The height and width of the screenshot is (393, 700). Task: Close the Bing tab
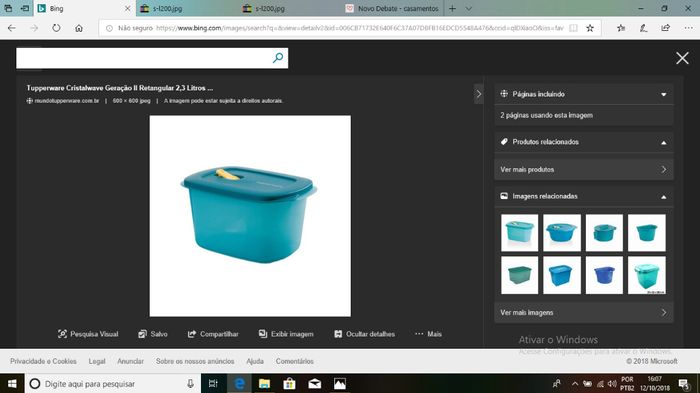coord(128,8)
